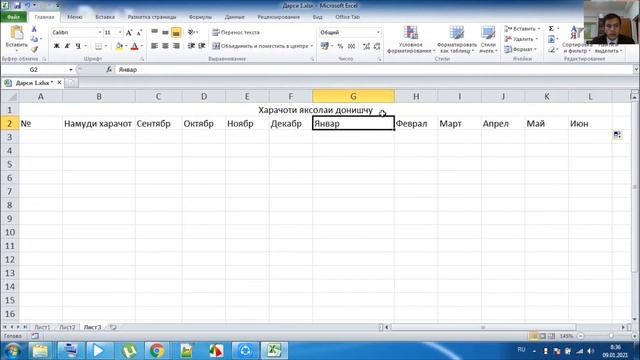Click the accounting currency format icon
This screenshot has width=640, height=360.
point(325,46)
